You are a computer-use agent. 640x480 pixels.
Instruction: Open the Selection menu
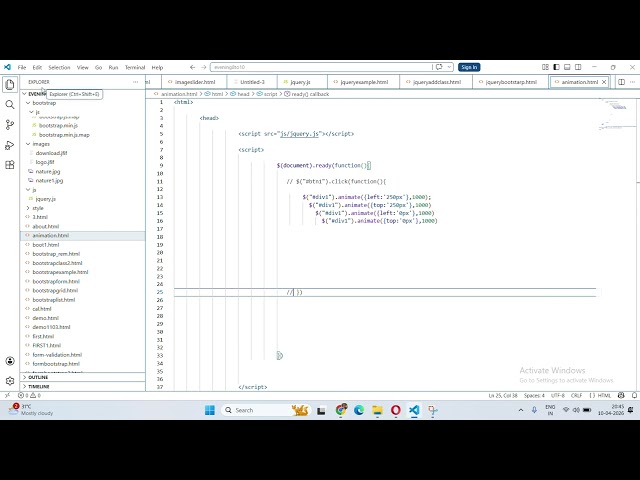pos(59,67)
